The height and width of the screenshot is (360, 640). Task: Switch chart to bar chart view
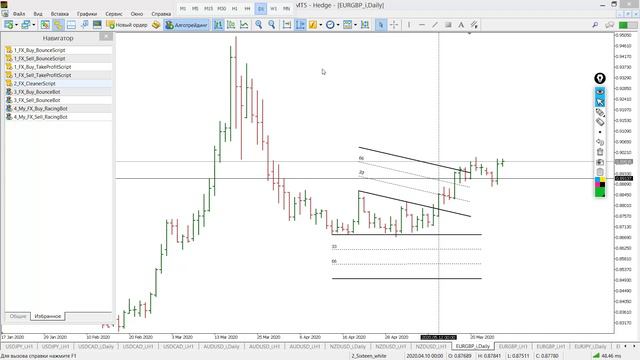coord(218,25)
